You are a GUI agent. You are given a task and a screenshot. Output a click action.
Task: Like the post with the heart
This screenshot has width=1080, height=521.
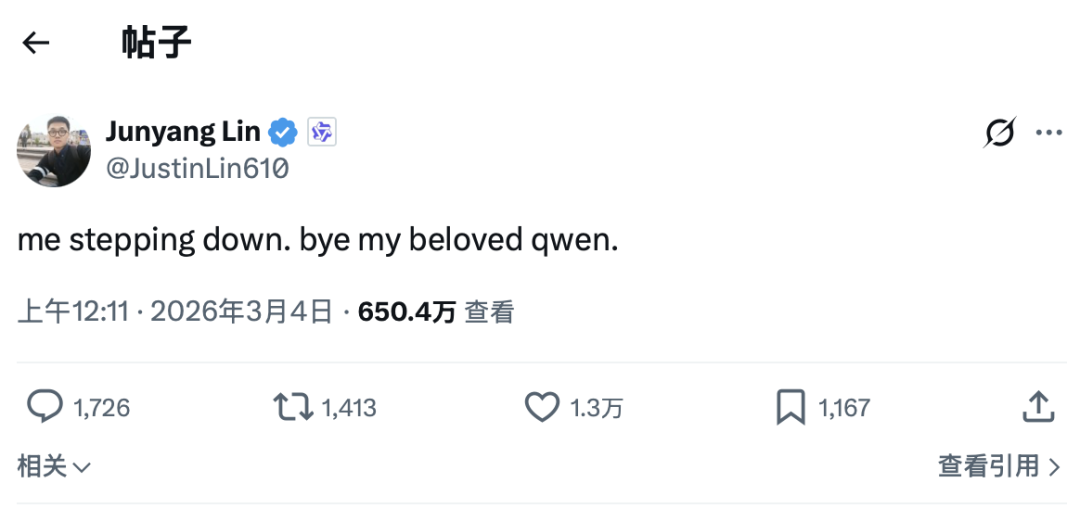pyautogui.click(x=542, y=406)
